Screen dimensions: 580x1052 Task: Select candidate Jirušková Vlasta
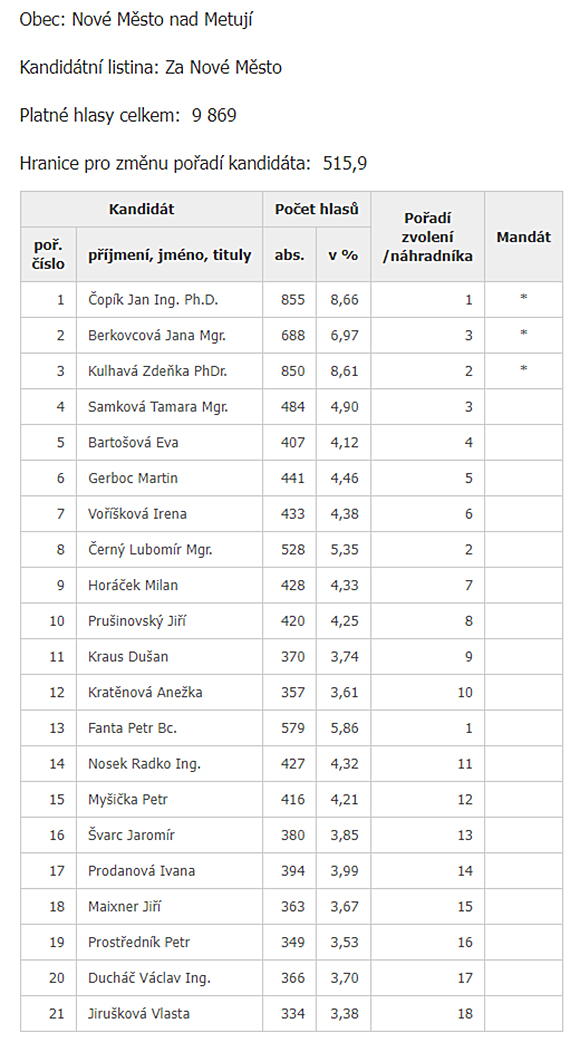(x=138, y=1014)
